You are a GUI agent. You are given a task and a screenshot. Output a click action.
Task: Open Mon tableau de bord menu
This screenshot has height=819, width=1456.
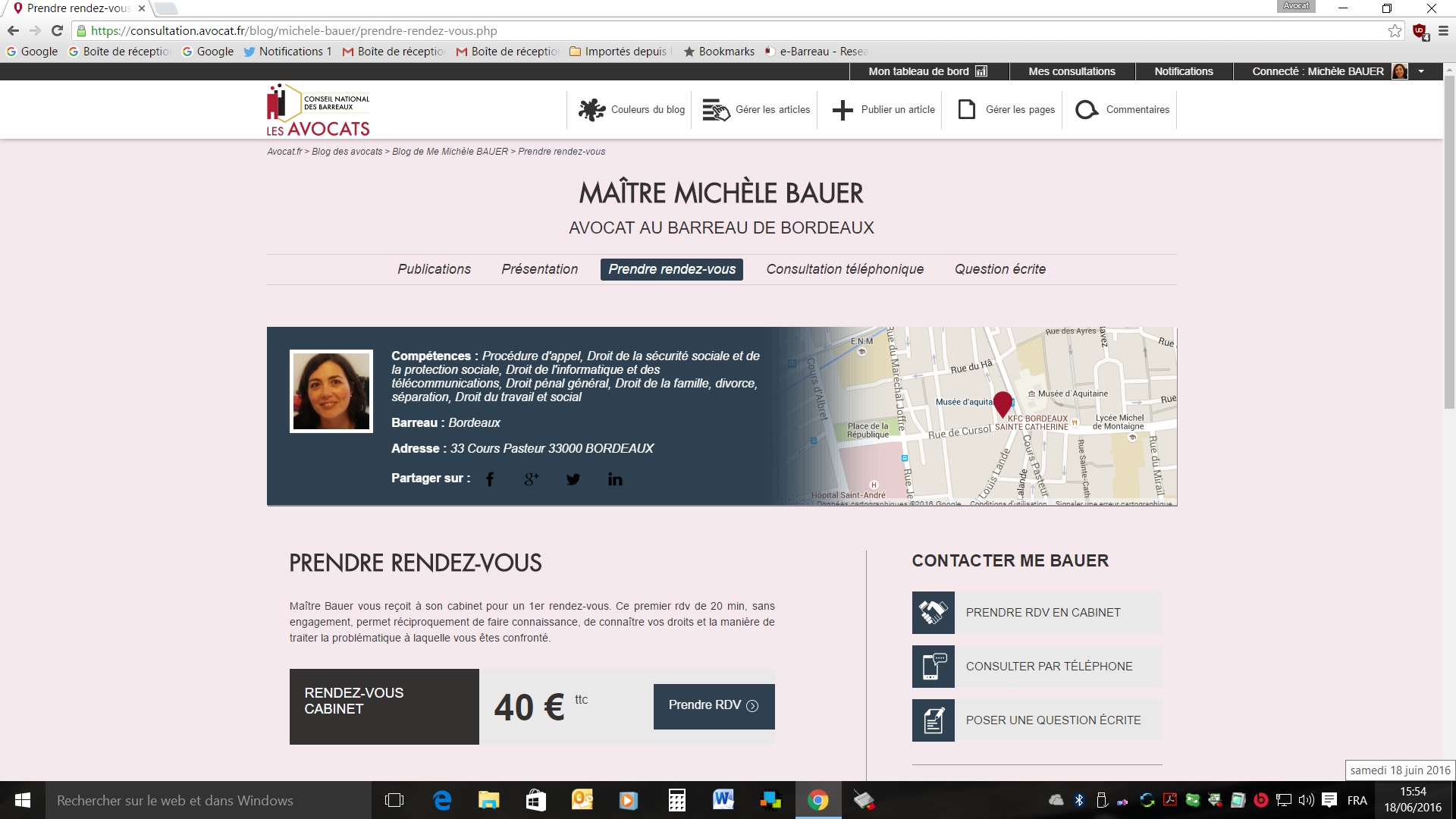(x=927, y=71)
